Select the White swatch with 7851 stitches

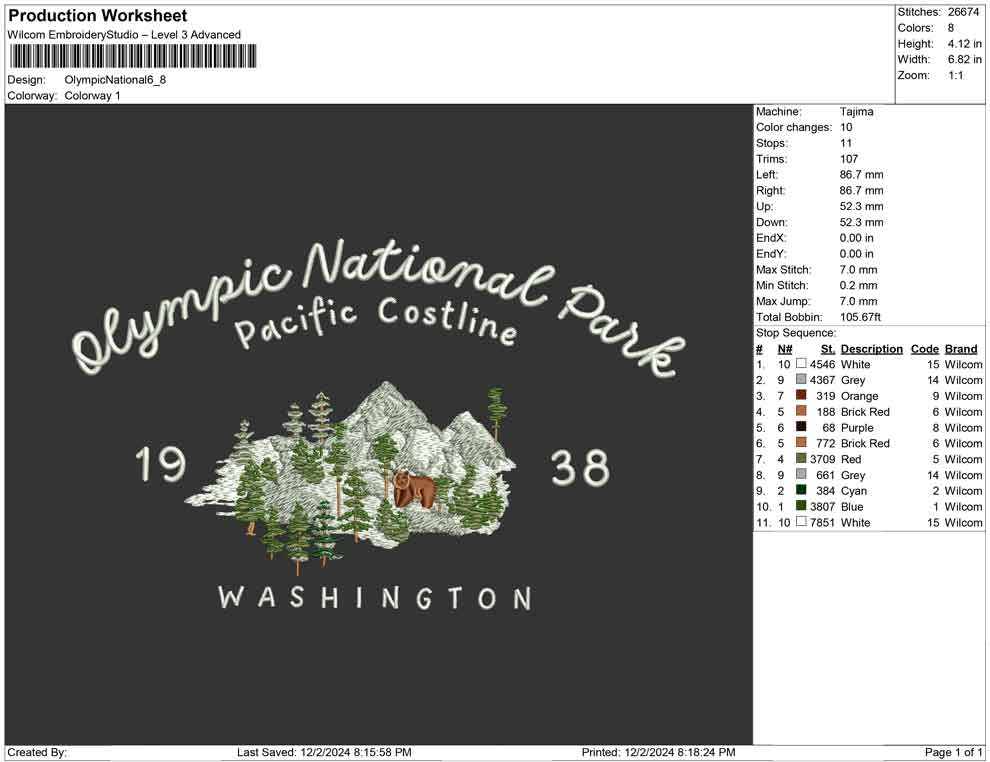tap(801, 521)
